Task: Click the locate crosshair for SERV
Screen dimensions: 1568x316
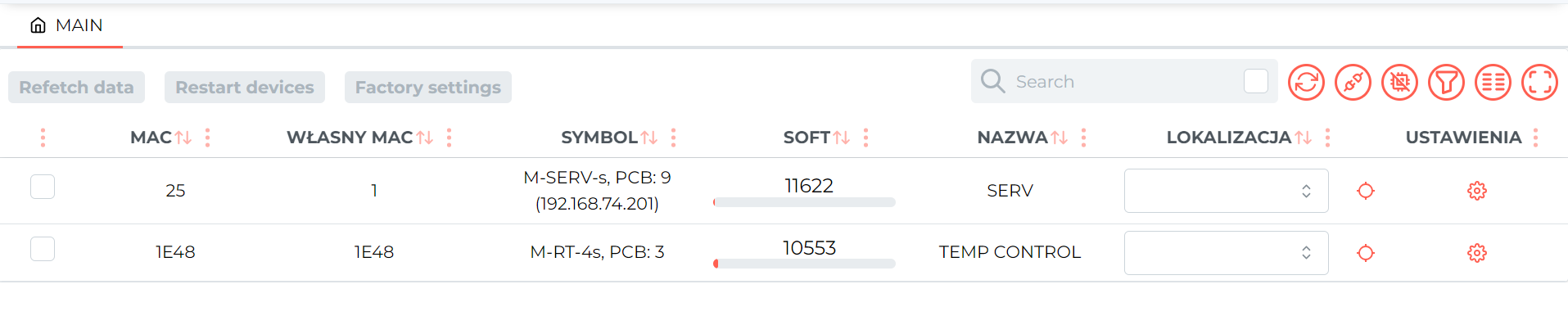Action: [1366, 191]
